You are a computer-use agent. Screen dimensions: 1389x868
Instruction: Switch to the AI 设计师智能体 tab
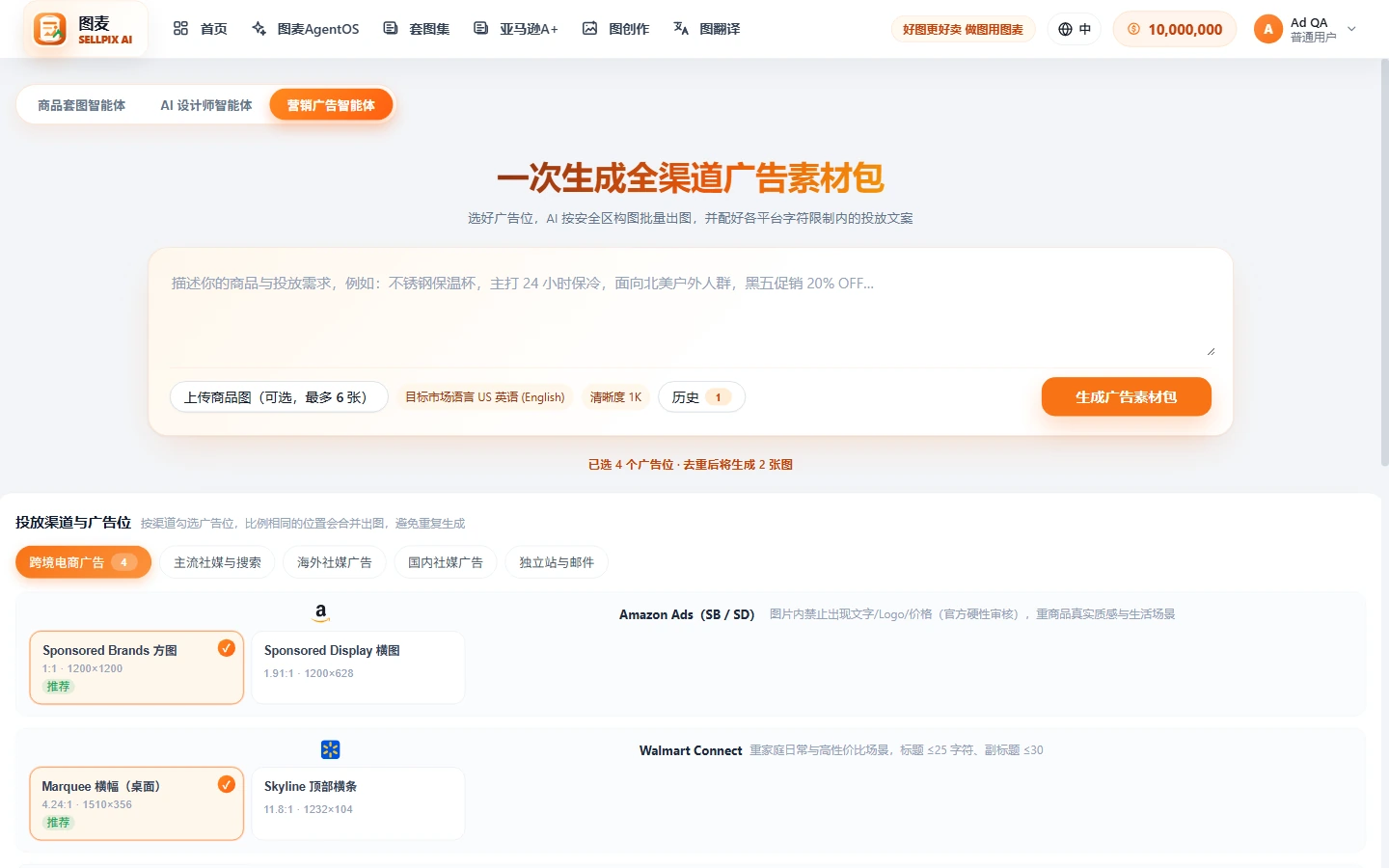coord(206,105)
